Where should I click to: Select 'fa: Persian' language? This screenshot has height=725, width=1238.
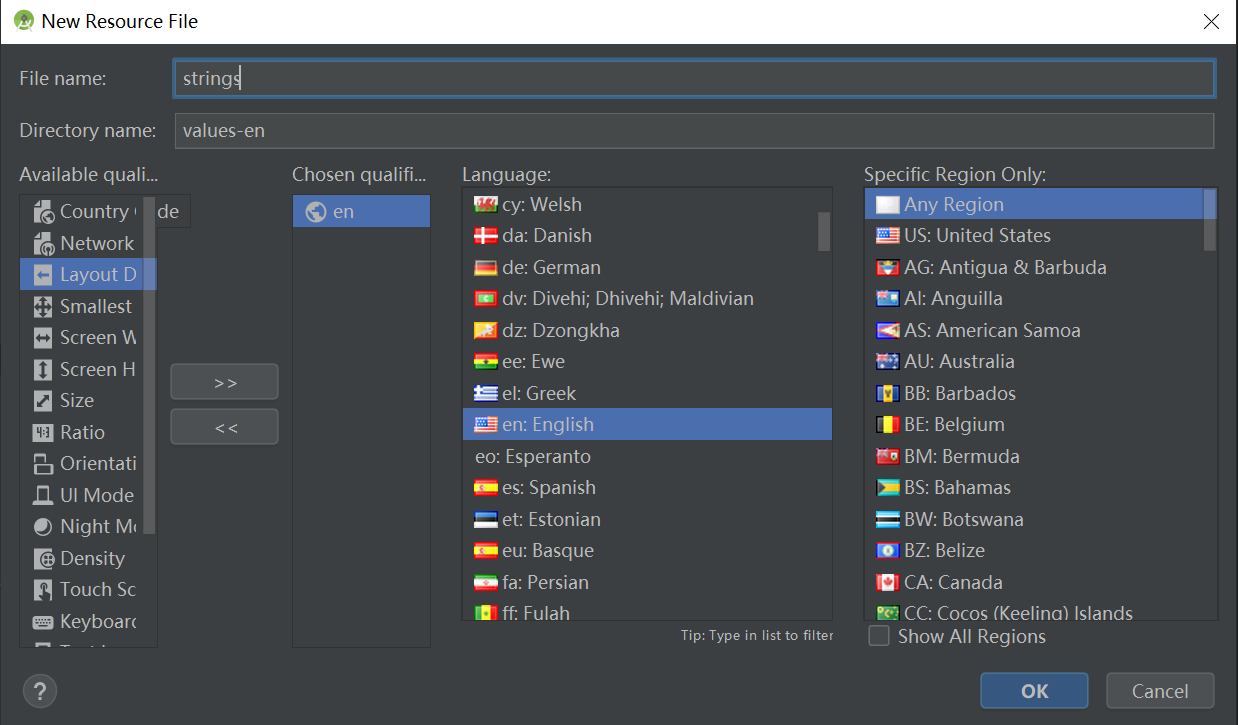647,582
